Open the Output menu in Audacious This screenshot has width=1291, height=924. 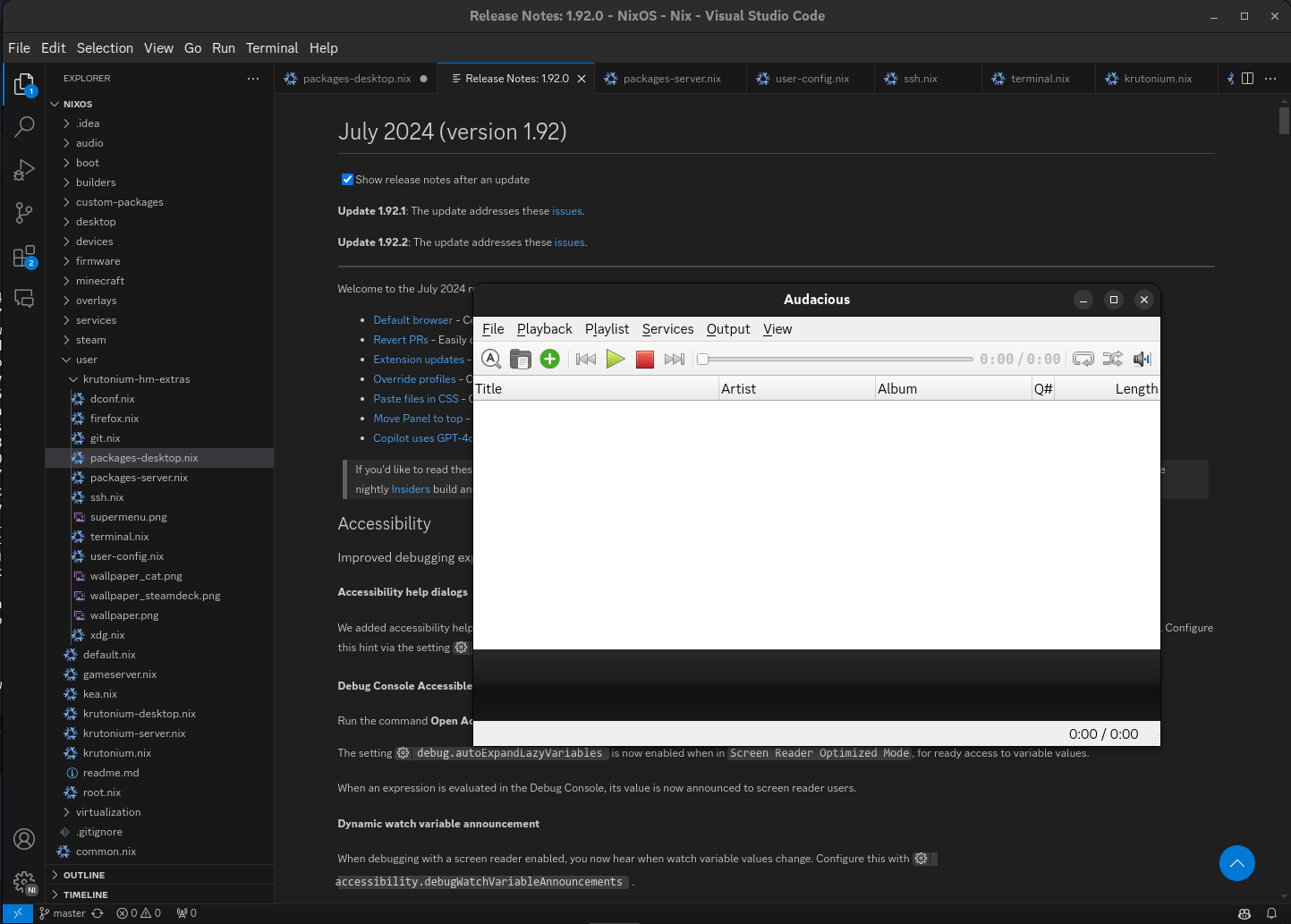[x=728, y=329]
